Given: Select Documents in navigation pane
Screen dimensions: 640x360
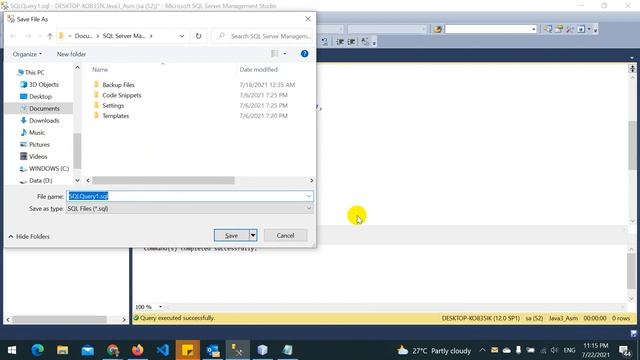Looking at the screenshot, I should (44, 109).
